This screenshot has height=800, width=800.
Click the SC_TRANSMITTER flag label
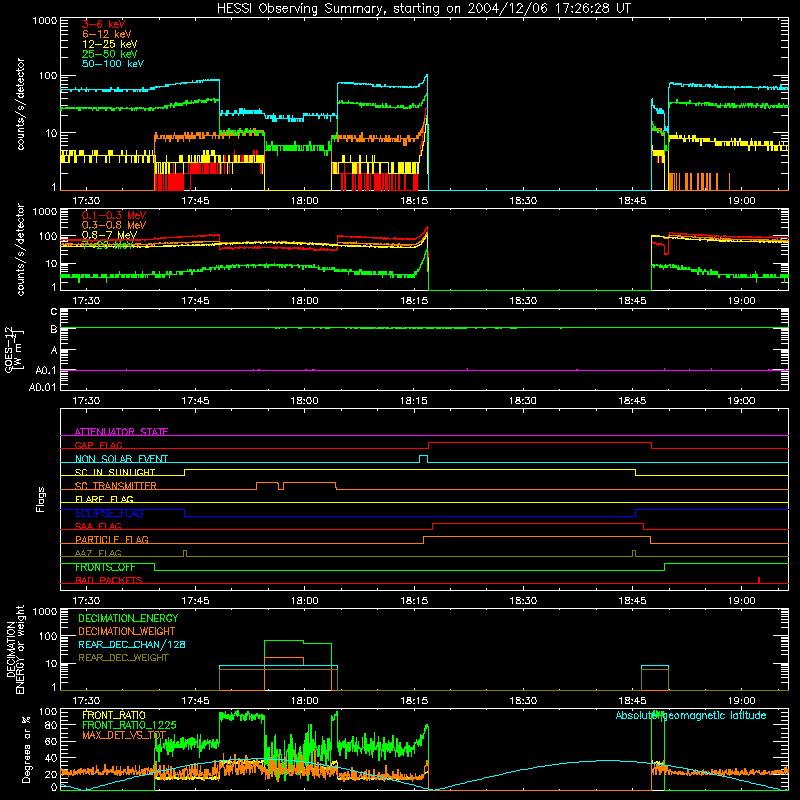tap(116, 485)
